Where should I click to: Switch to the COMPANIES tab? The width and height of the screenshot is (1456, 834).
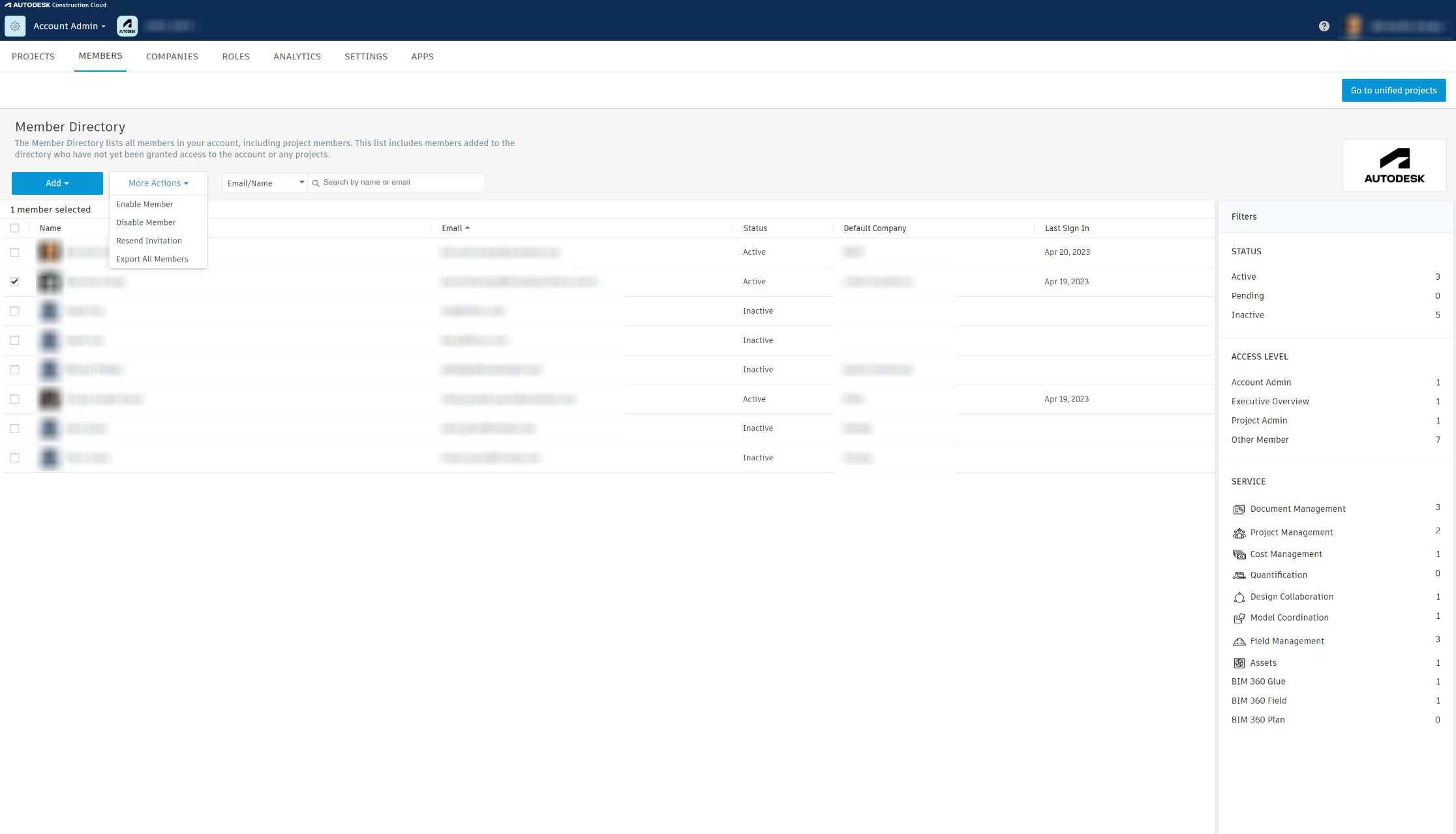pos(172,57)
